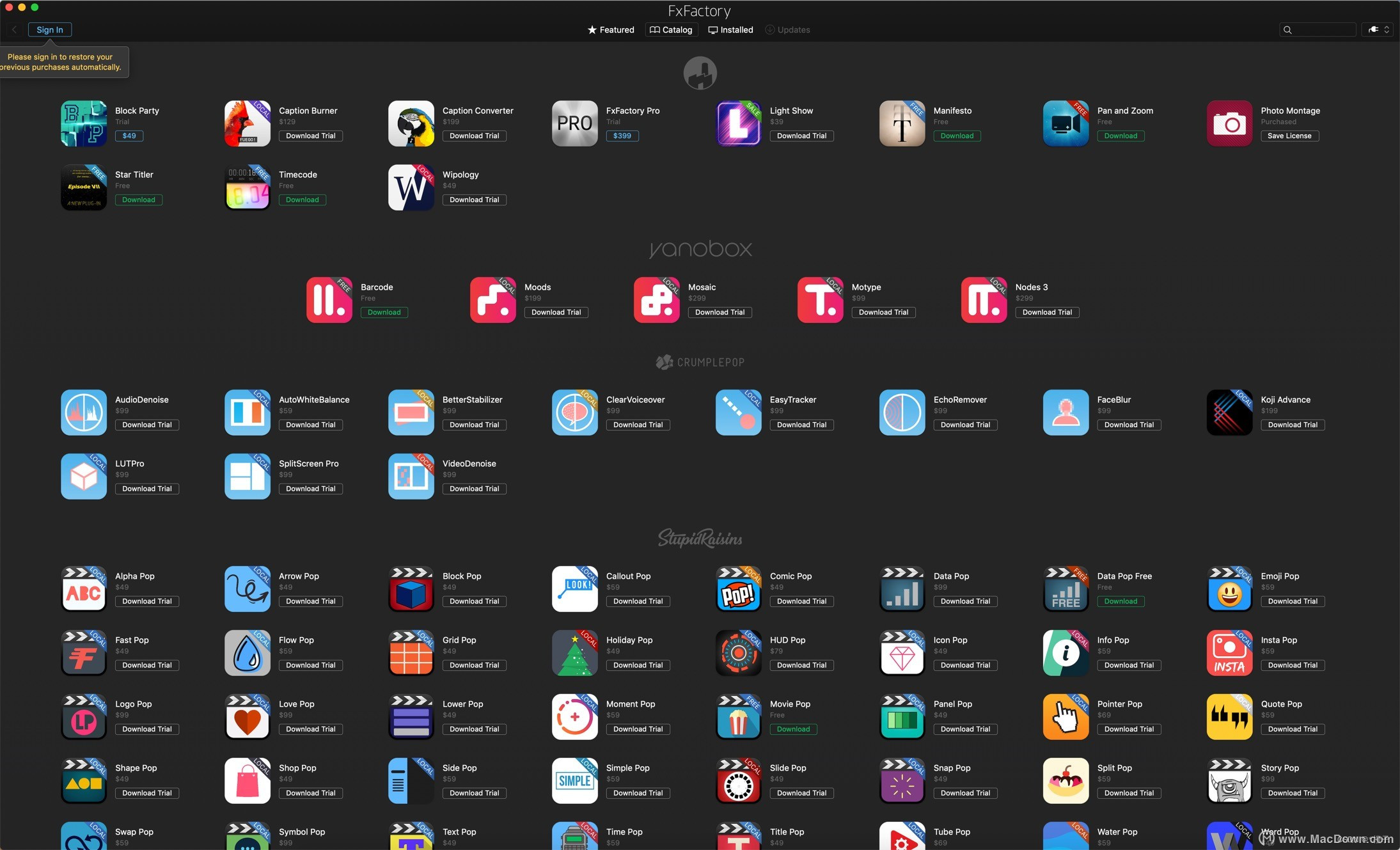This screenshot has width=1400, height=850.
Task: Open the Simple Pop icon
Action: point(575,781)
